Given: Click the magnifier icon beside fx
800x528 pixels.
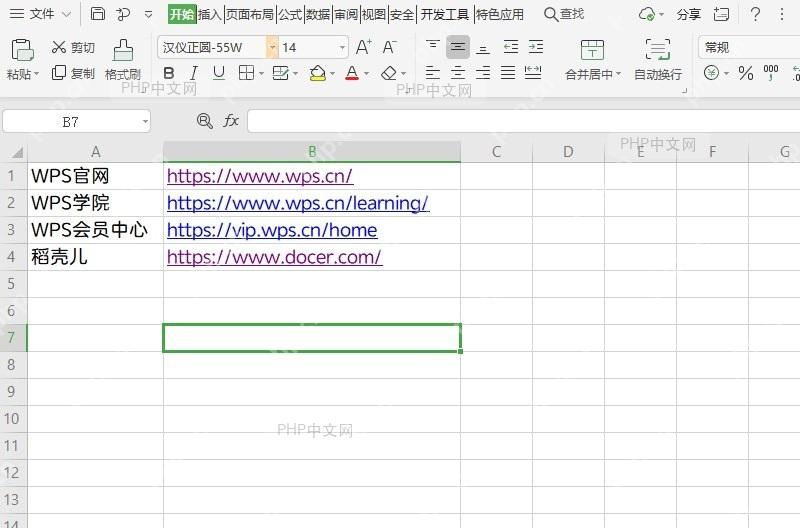Looking at the screenshot, I should 205,121.
